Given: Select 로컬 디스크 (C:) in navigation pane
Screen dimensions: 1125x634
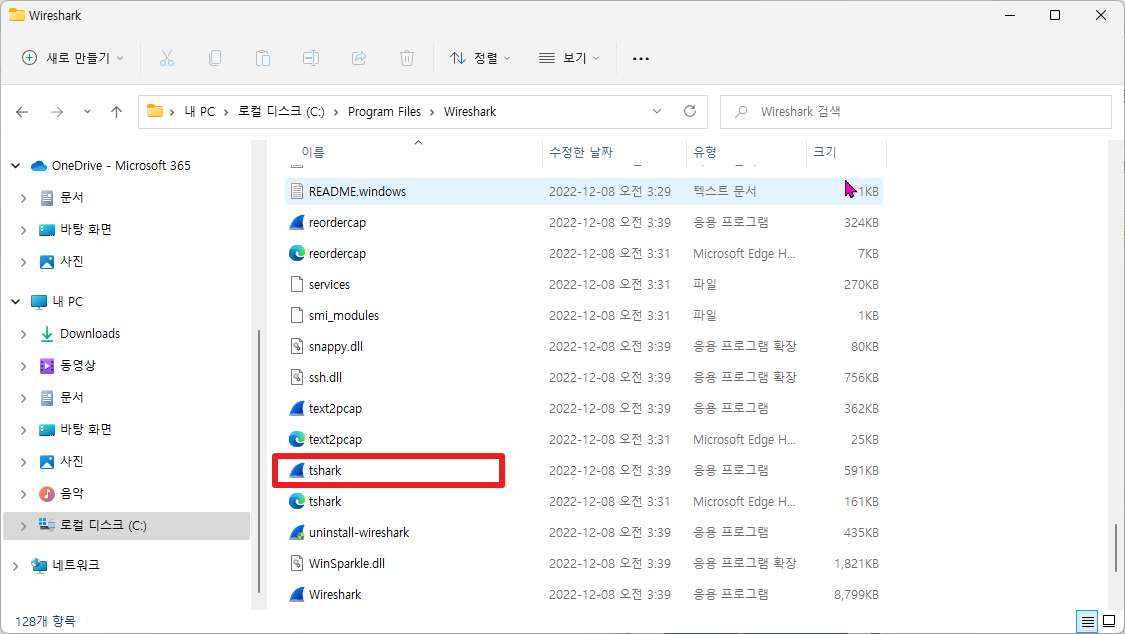Looking at the screenshot, I should click(x=103, y=525).
